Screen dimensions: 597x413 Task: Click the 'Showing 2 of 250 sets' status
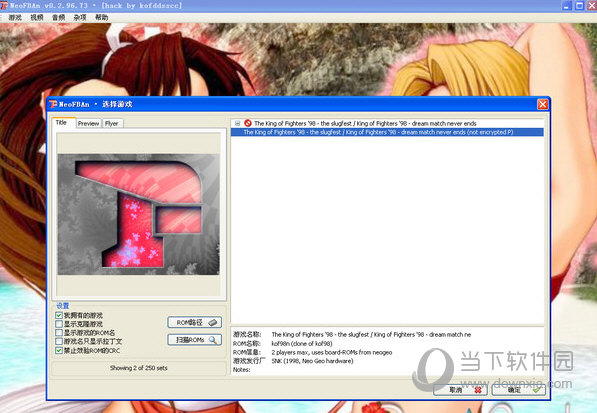(139, 368)
